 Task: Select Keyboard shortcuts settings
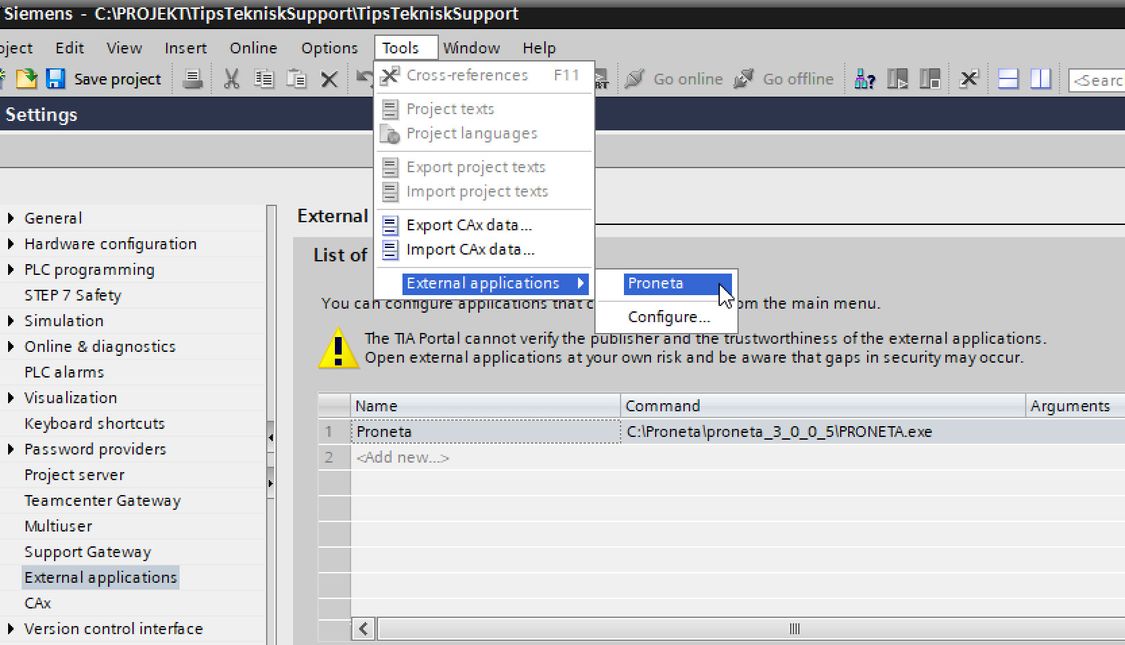coord(95,423)
